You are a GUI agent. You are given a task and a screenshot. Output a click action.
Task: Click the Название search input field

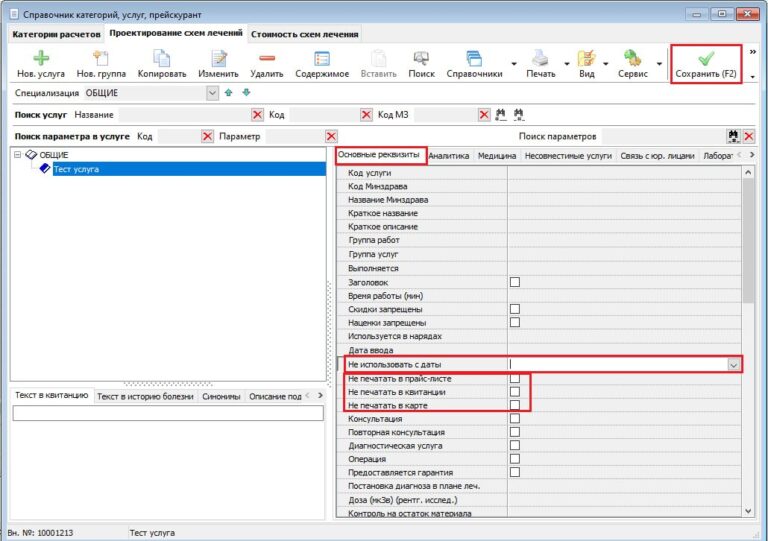[184, 115]
